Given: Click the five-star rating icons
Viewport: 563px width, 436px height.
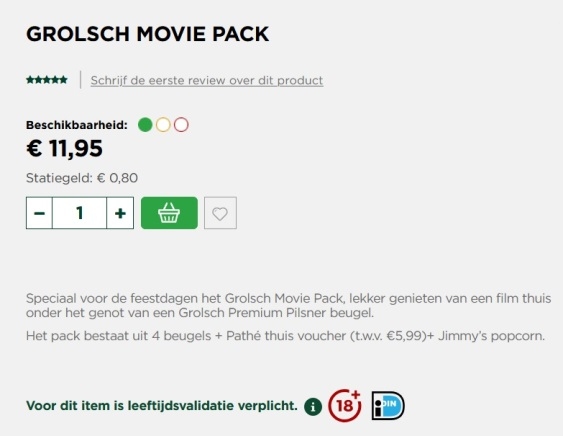Looking at the screenshot, I should point(47,80).
